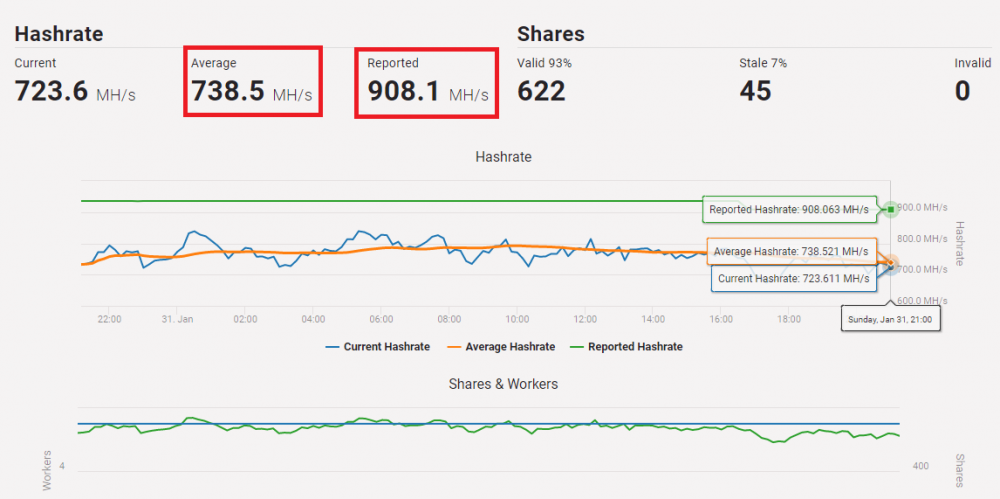The height and width of the screenshot is (499, 1000).
Task: Click the 31. Jan date axis label
Action: click(177, 320)
